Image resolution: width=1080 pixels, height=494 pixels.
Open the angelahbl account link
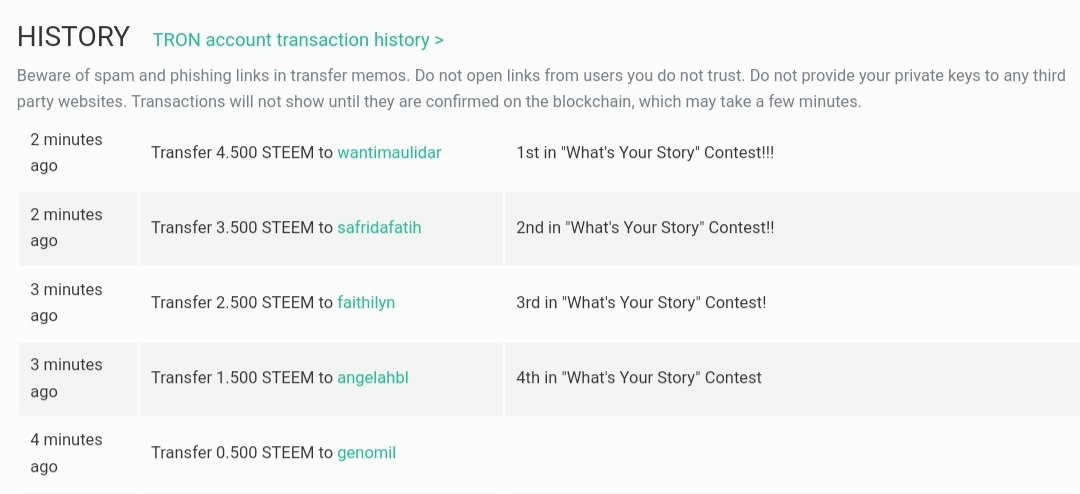click(x=373, y=378)
